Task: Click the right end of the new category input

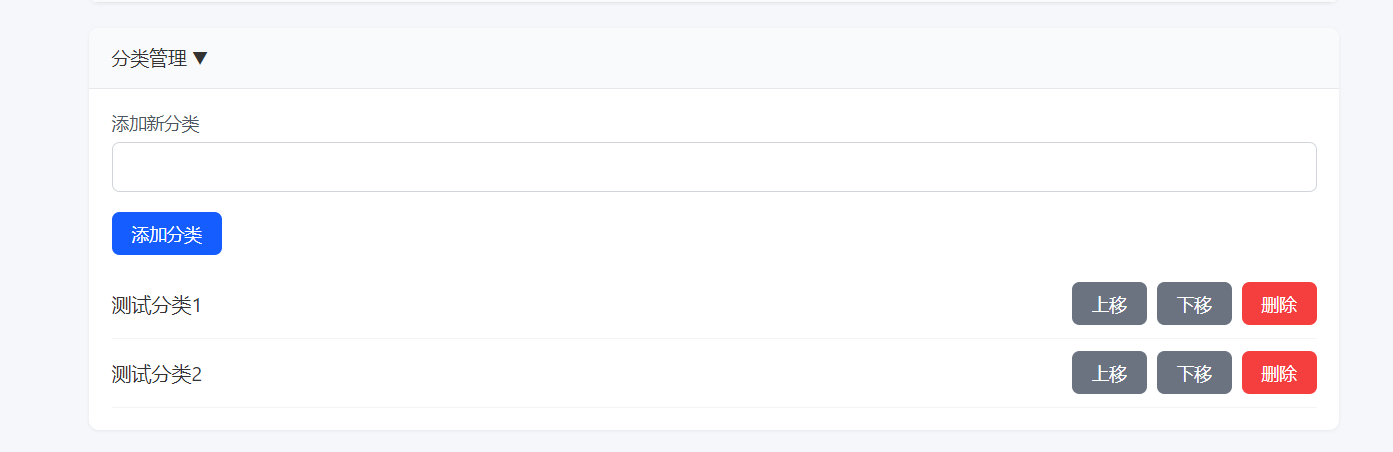Action: pos(1290,167)
